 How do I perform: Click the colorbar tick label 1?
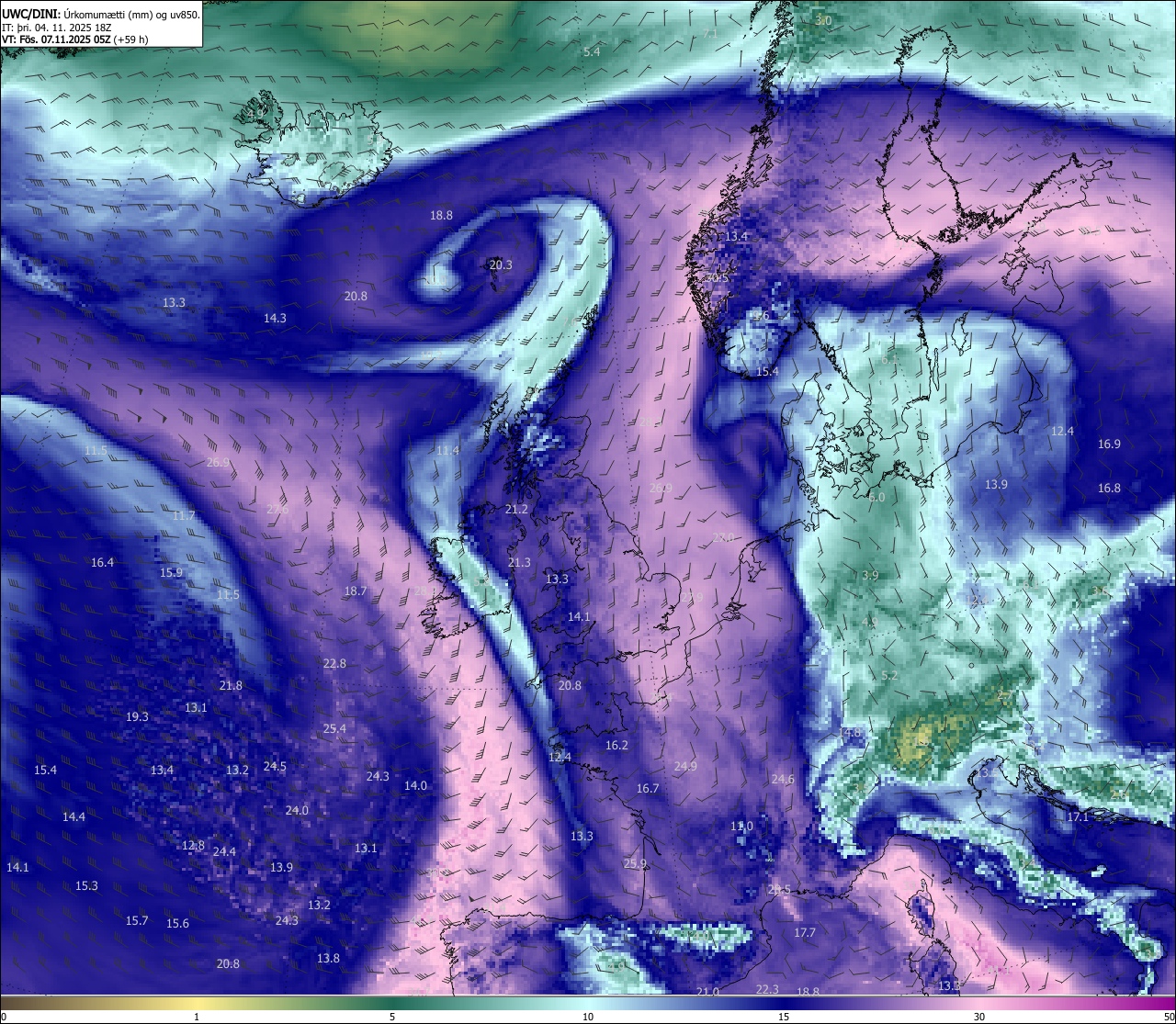coord(197,1017)
